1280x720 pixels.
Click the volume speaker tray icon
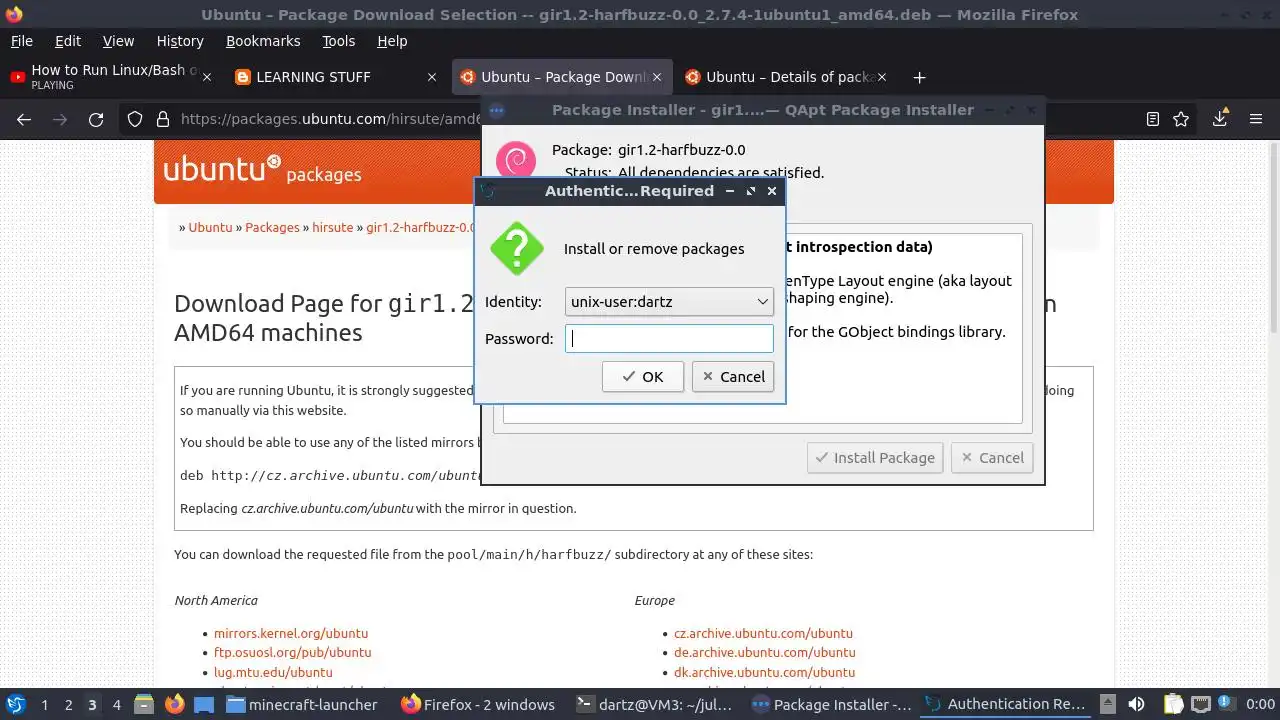[1136, 704]
